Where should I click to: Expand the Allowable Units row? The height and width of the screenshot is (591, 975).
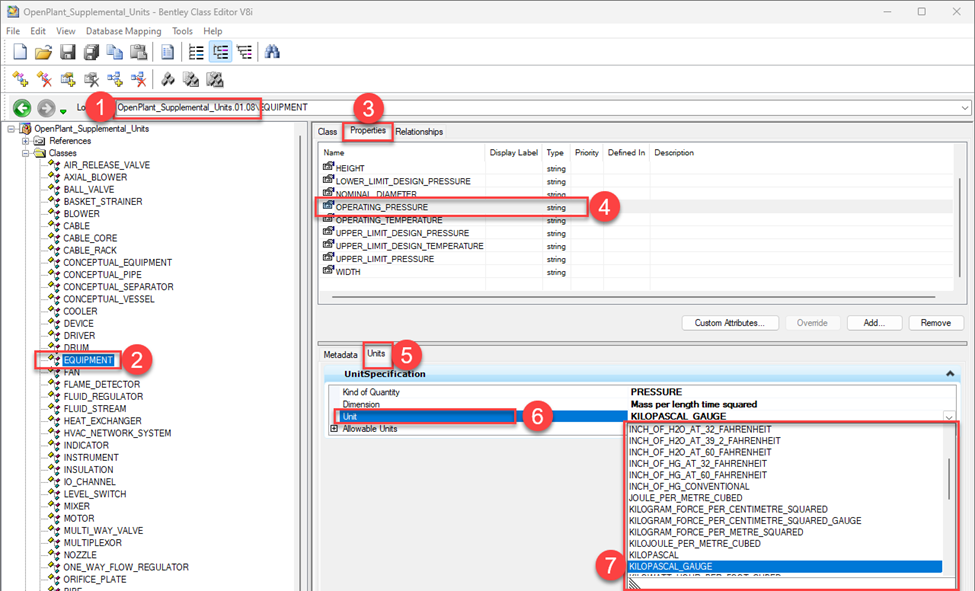334,429
